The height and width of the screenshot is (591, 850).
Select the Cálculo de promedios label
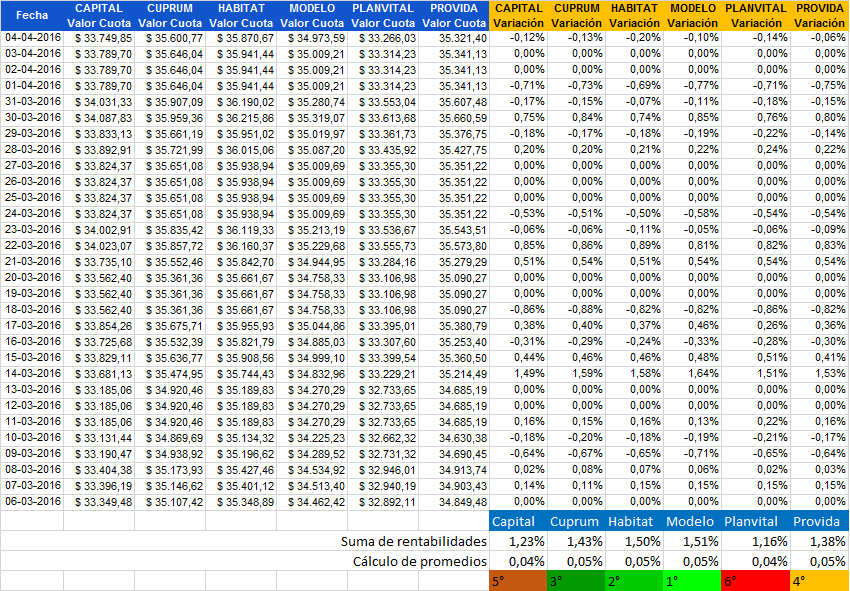point(420,561)
